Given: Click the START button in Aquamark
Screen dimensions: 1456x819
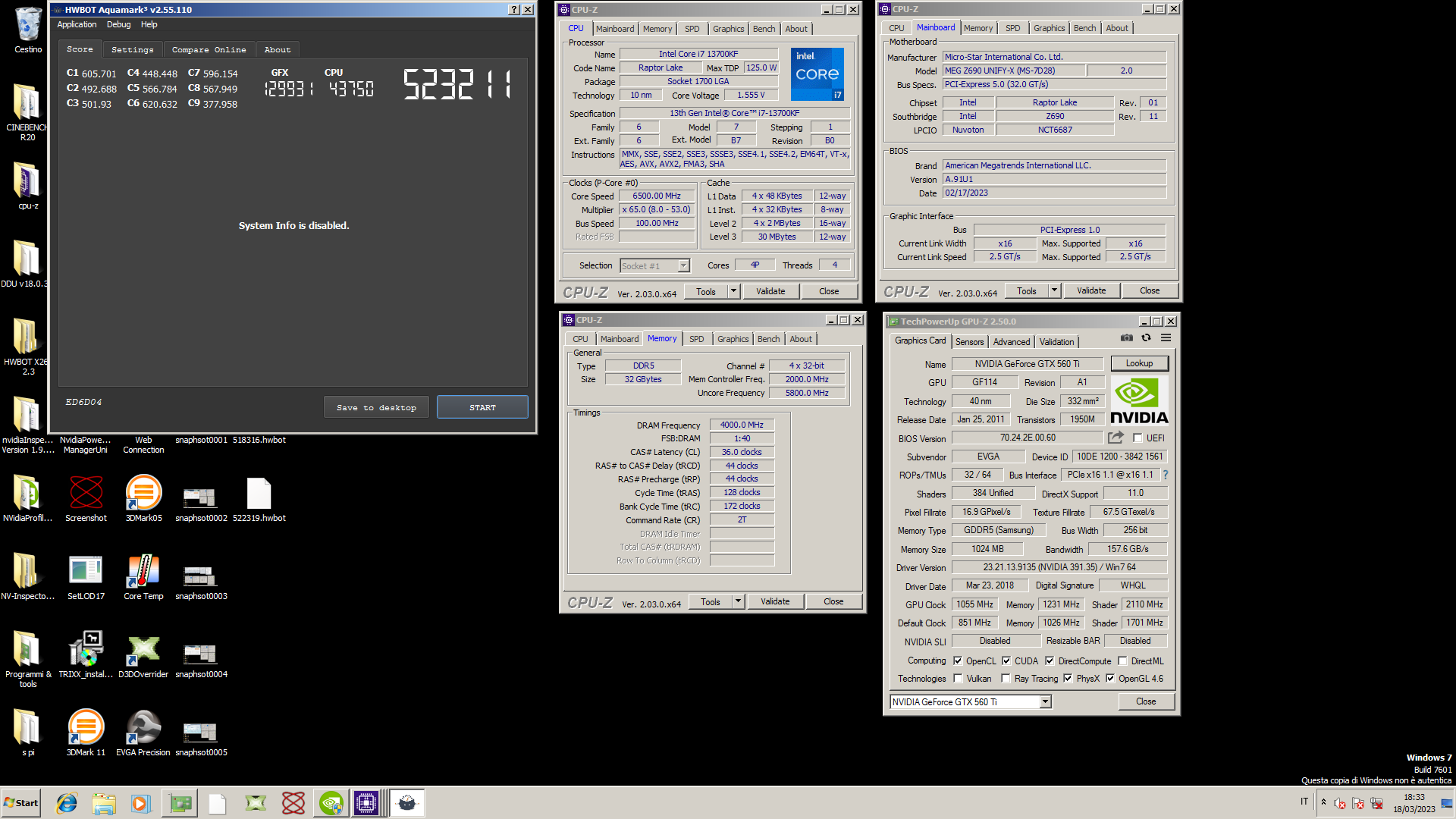Looking at the screenshot, I should [482, 407].
